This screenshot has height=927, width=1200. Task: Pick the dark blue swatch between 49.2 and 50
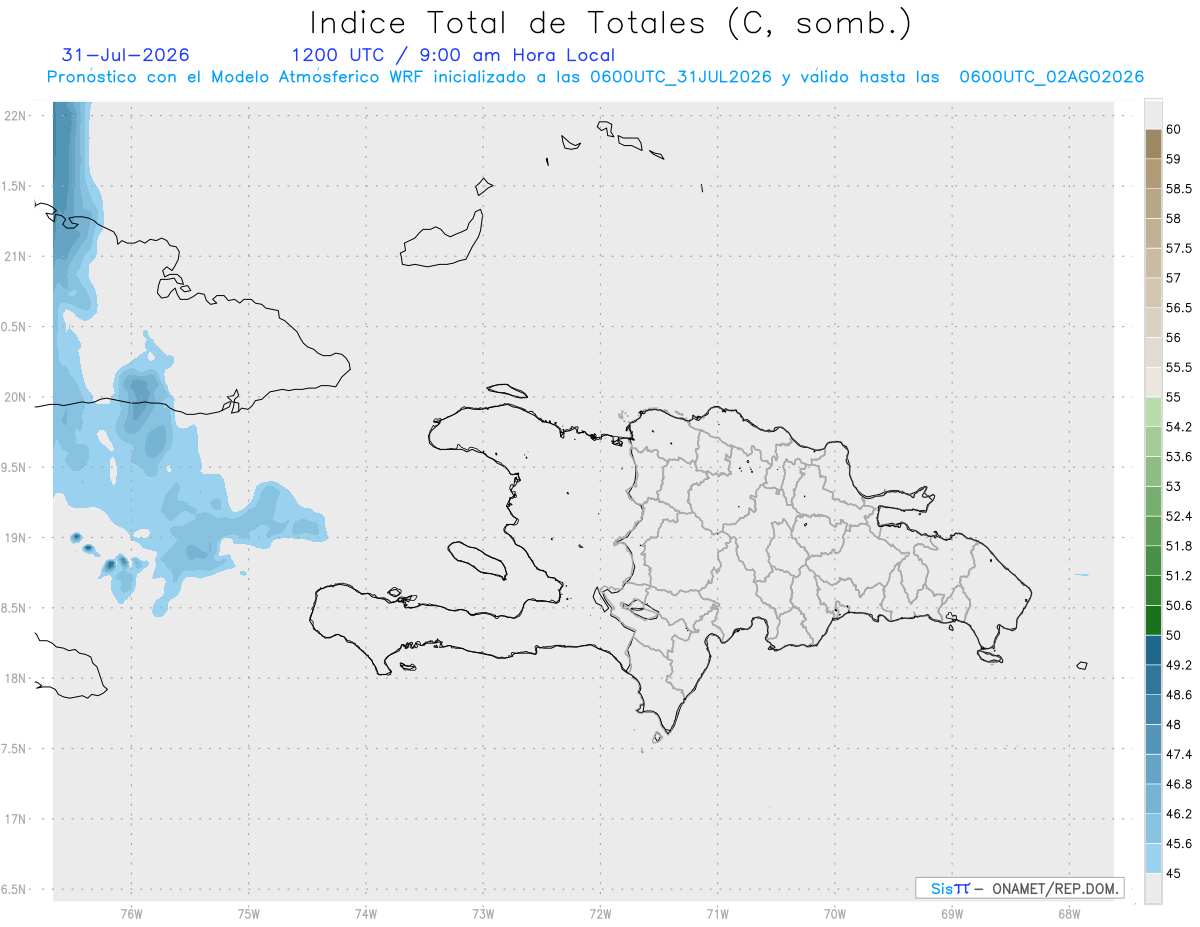click(1153, 650)
